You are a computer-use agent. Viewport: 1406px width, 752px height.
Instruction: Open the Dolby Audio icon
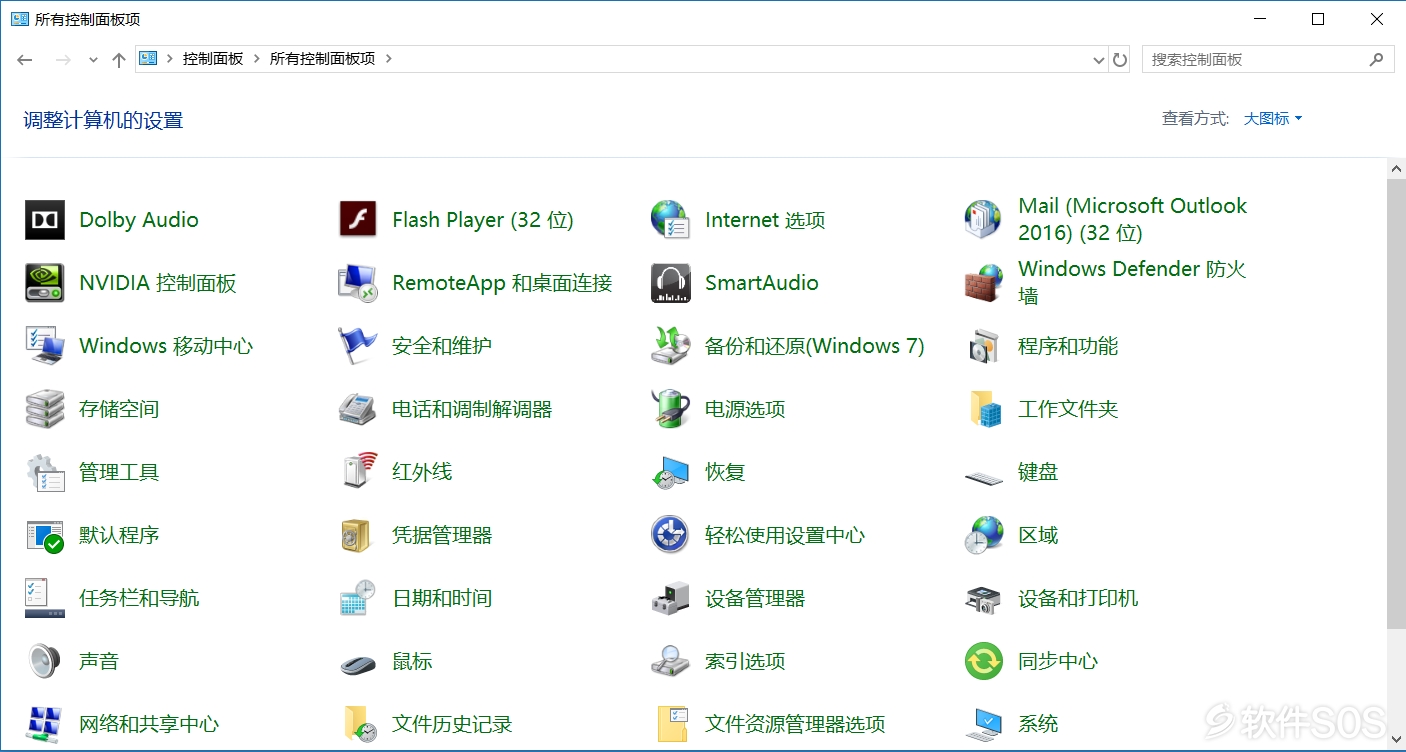pyautogui.click(x=44, y=220)
